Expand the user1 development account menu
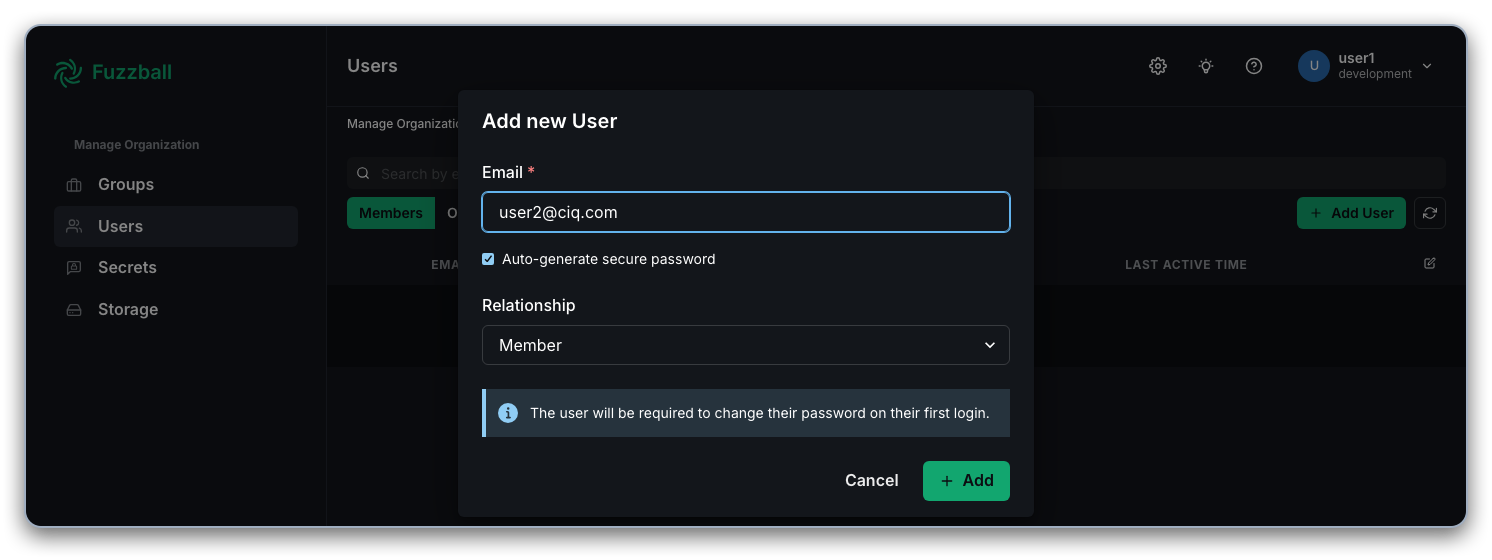Viewport: 1492px width, 560px height. coord(1366,66)
